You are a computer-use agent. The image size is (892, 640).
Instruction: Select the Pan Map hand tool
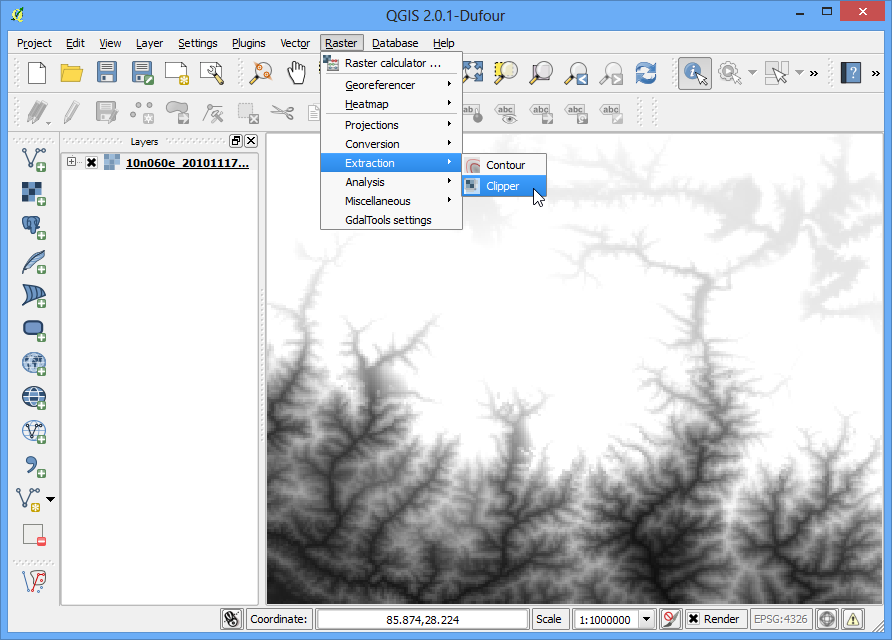[x=296, y=73]
